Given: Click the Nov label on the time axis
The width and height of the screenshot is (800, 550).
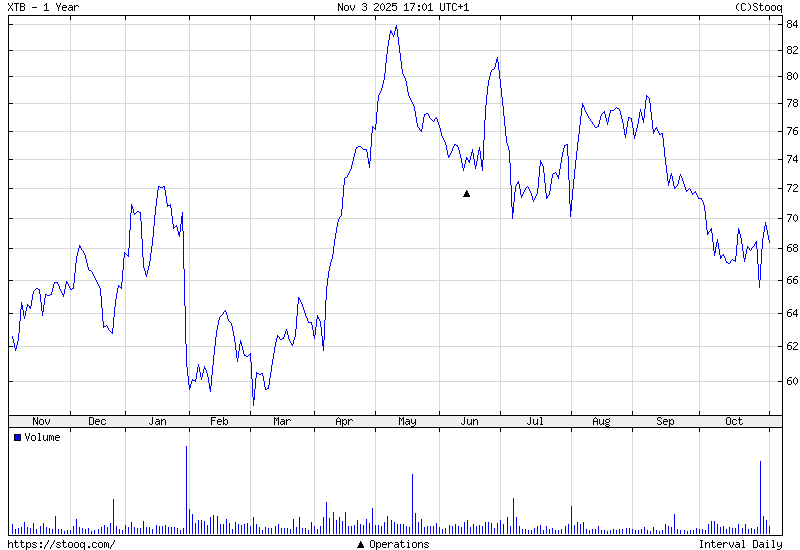Looking at the screenshot, I should click(41, 421).
